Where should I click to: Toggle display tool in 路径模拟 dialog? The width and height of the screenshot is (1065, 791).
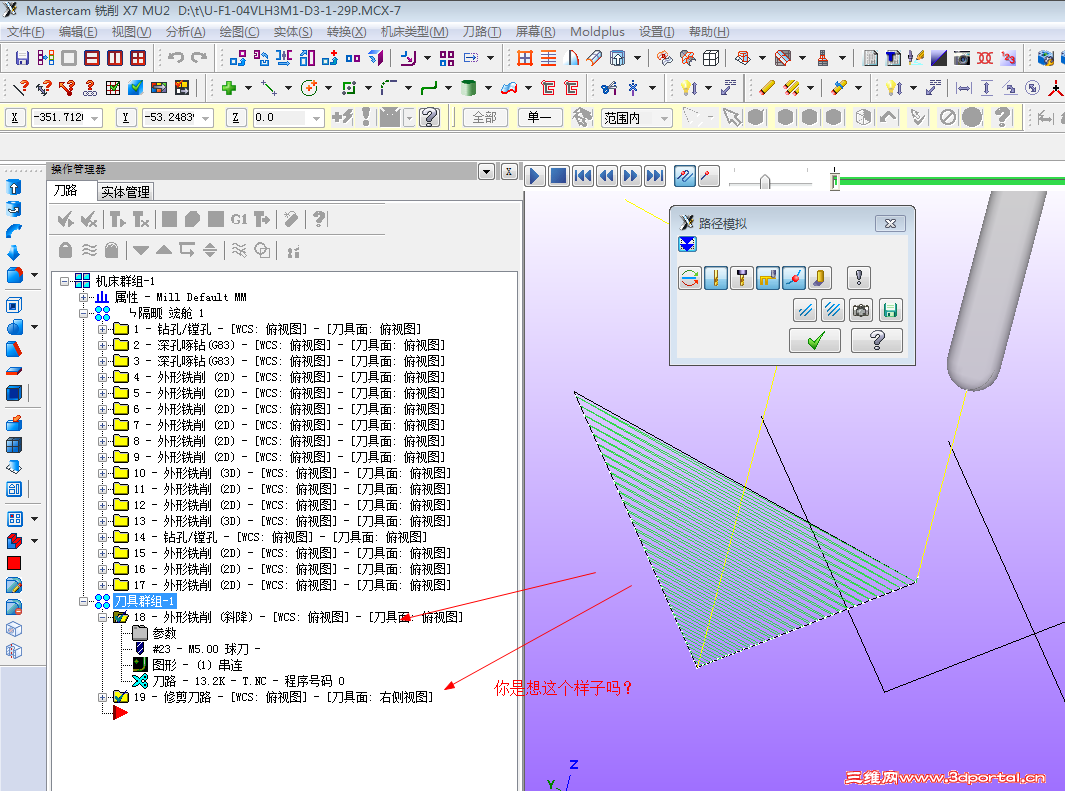[716, 278]
